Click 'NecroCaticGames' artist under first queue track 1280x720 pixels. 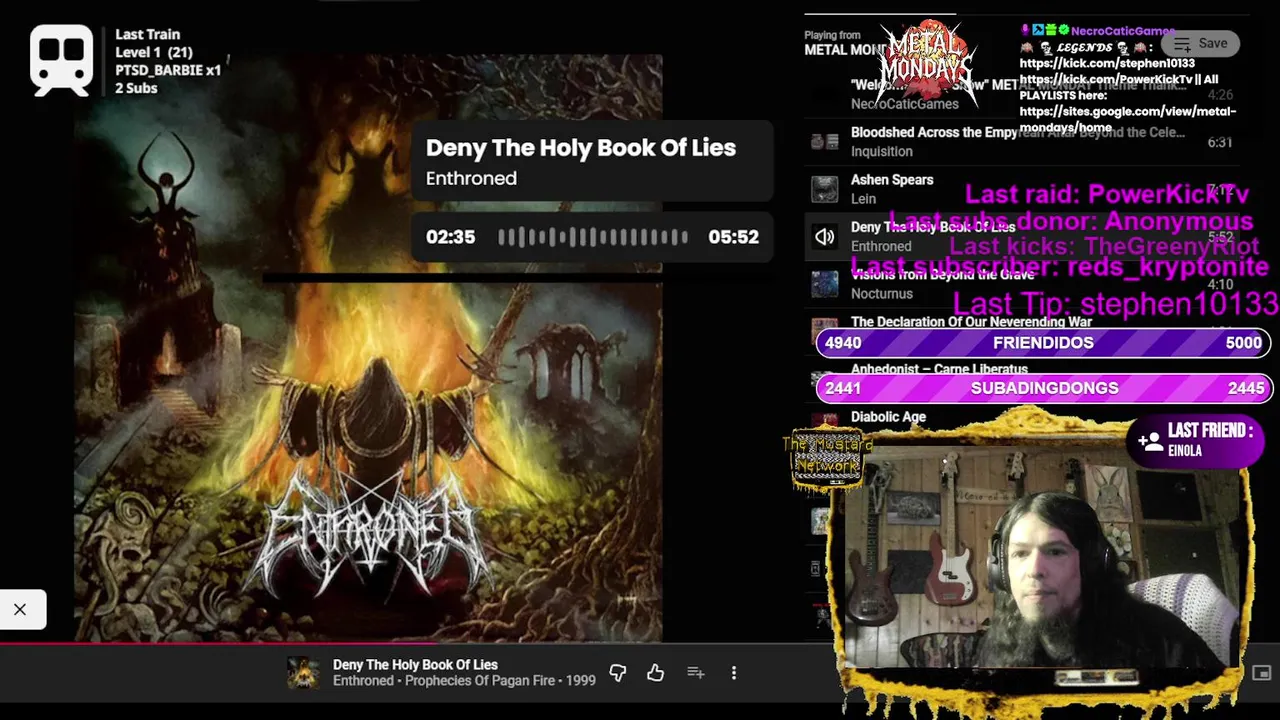pos(904,104)
